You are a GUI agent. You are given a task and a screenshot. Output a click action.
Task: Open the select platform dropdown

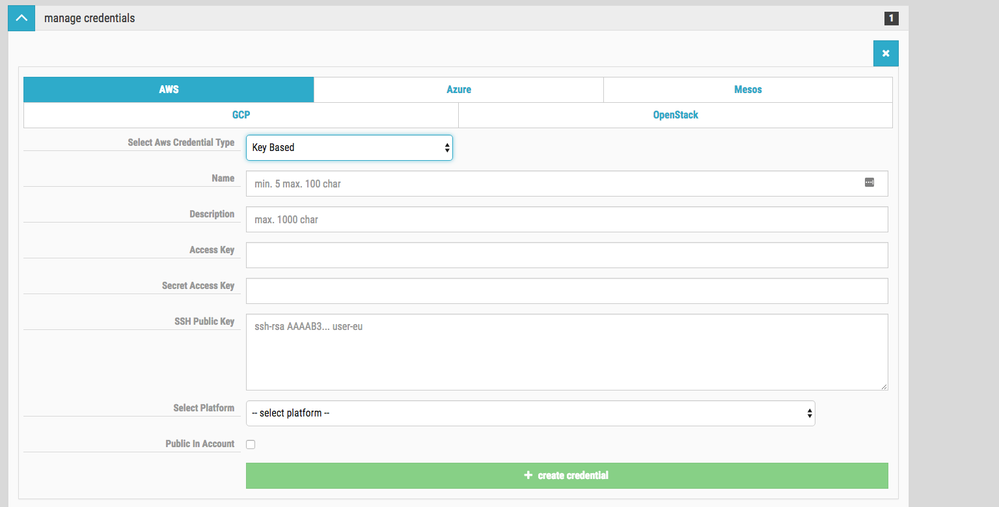tap(531, 413)
